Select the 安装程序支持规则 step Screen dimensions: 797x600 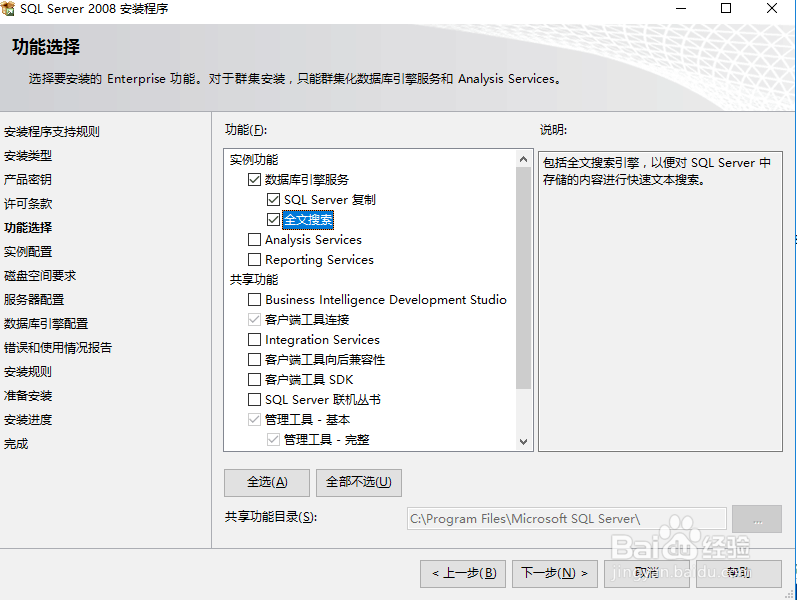52,132
